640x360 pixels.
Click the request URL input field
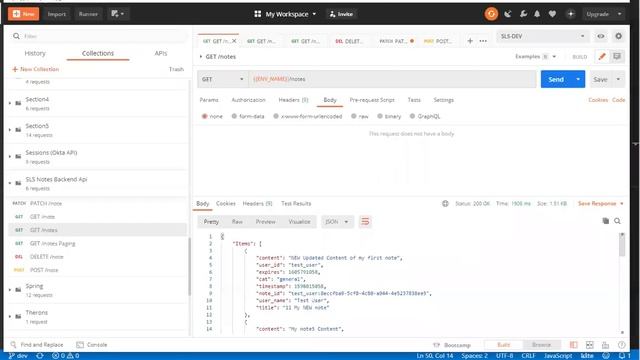pos(392,79)
